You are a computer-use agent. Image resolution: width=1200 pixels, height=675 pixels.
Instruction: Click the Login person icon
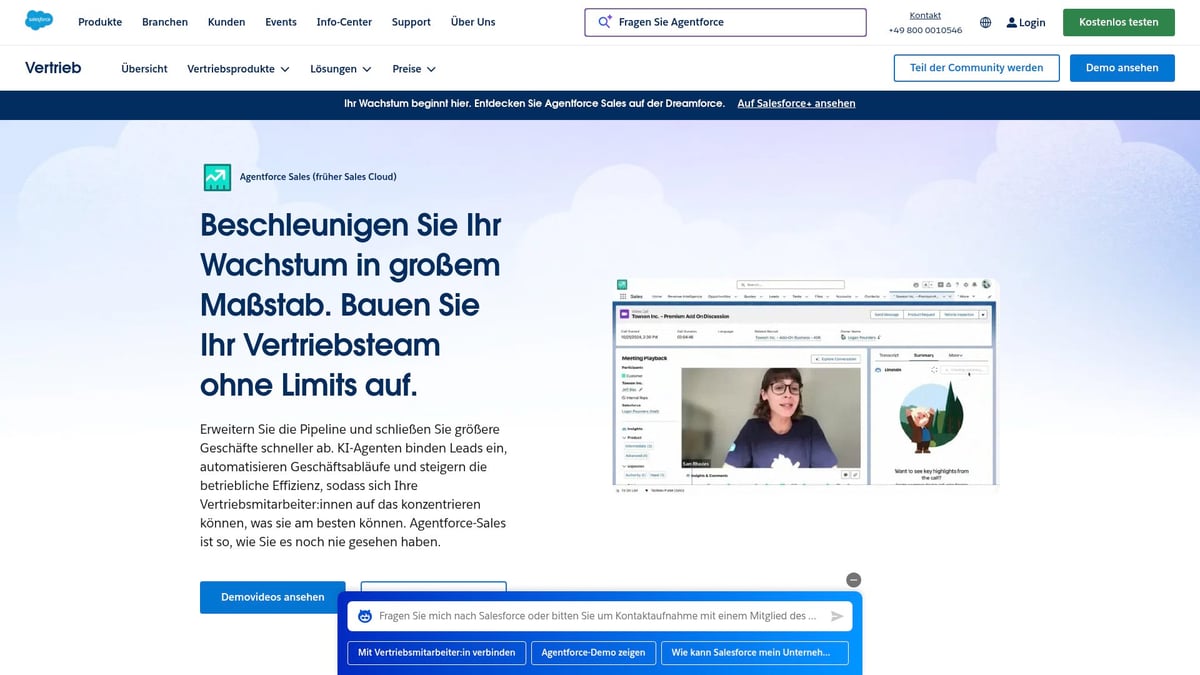coord(1012,22)
